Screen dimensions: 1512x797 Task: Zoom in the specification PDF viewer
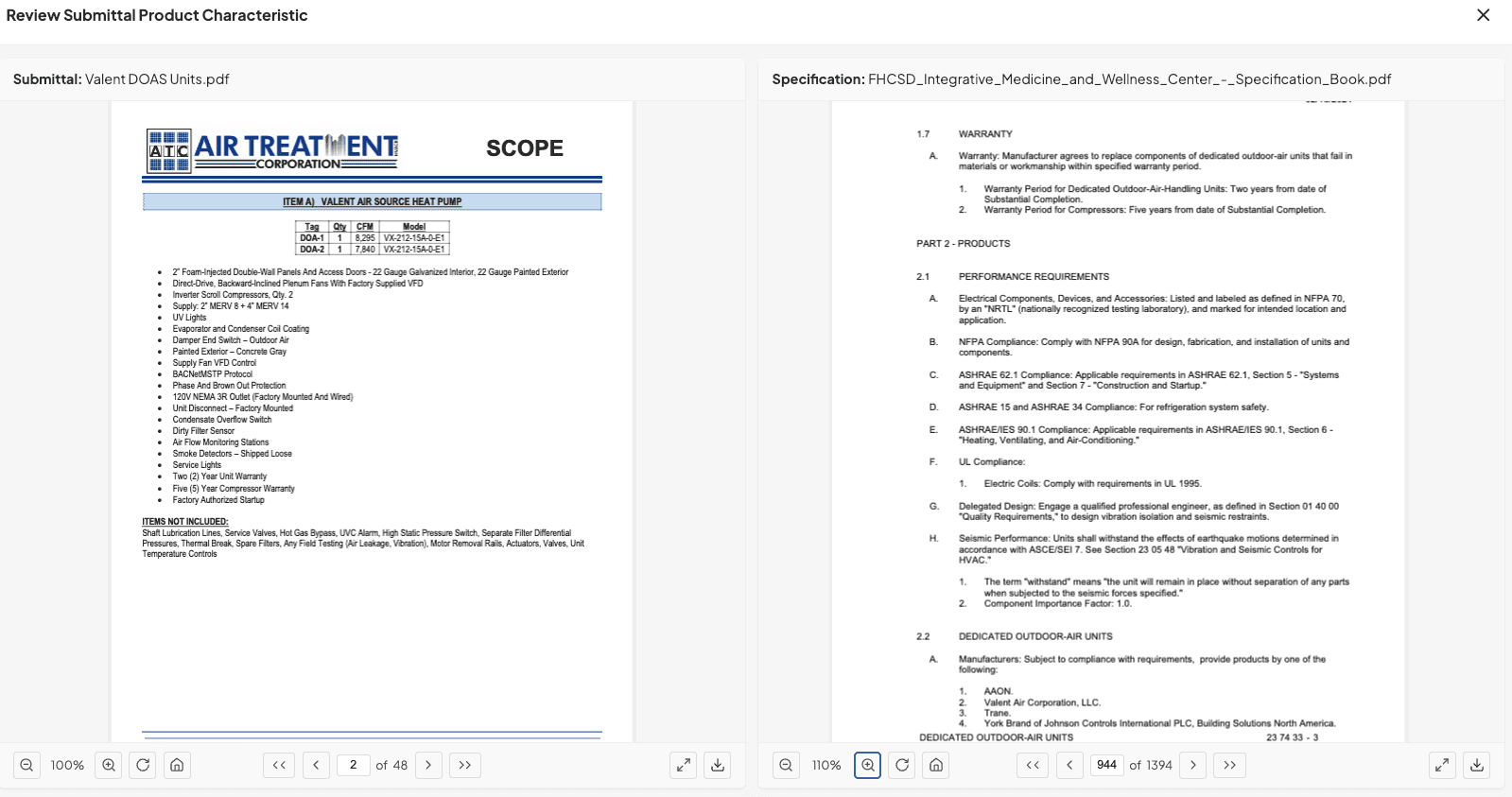868,765
